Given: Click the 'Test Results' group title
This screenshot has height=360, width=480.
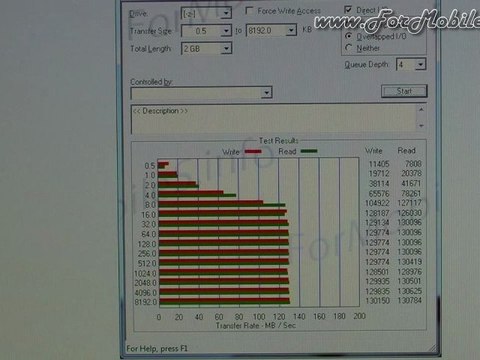Looking at the screenshot, I should [279, 141].
